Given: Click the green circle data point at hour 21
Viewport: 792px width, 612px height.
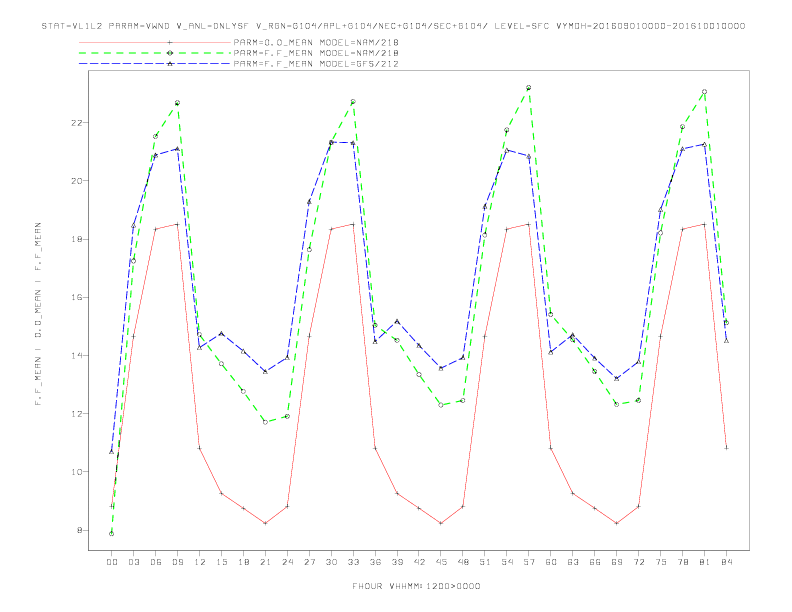Looking at the screenshot, I should (x=265, y=422).
